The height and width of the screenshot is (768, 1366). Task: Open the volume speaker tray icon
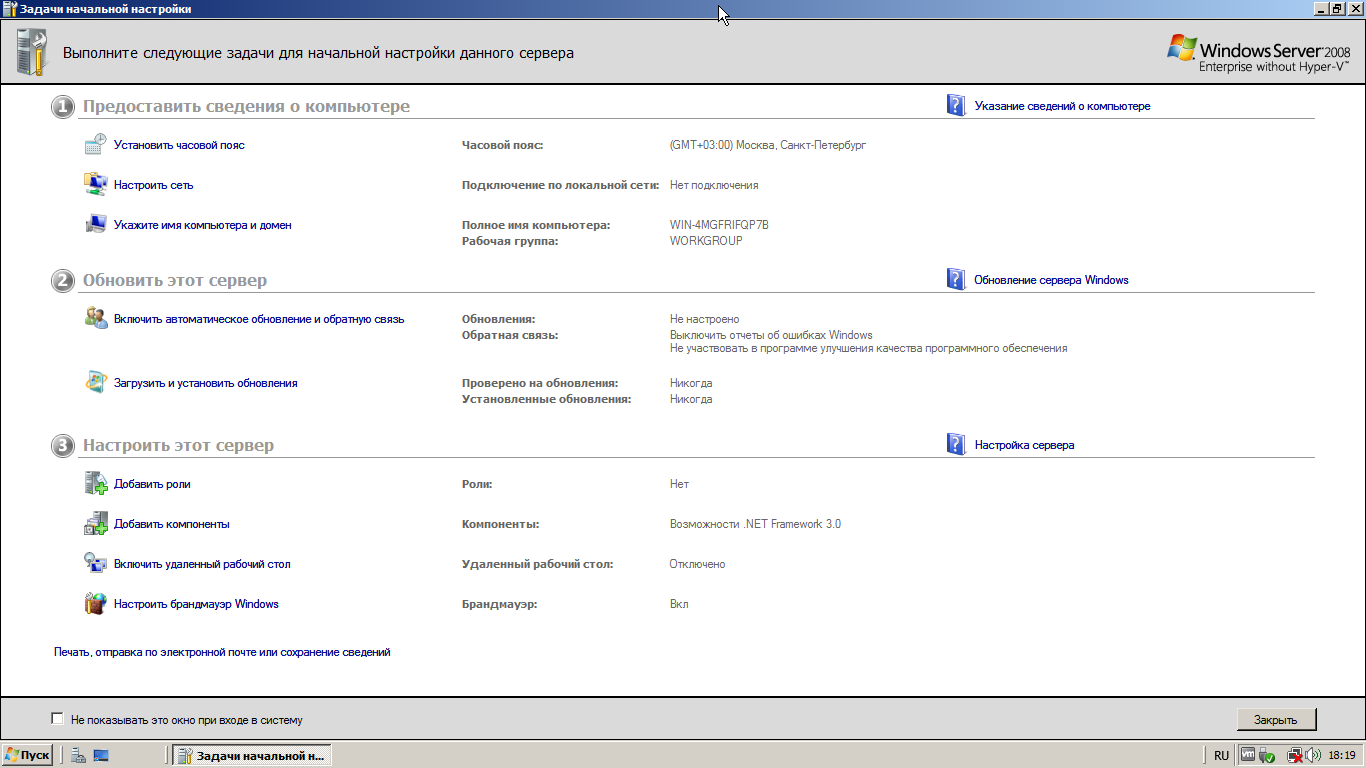tap(1312, 756)
